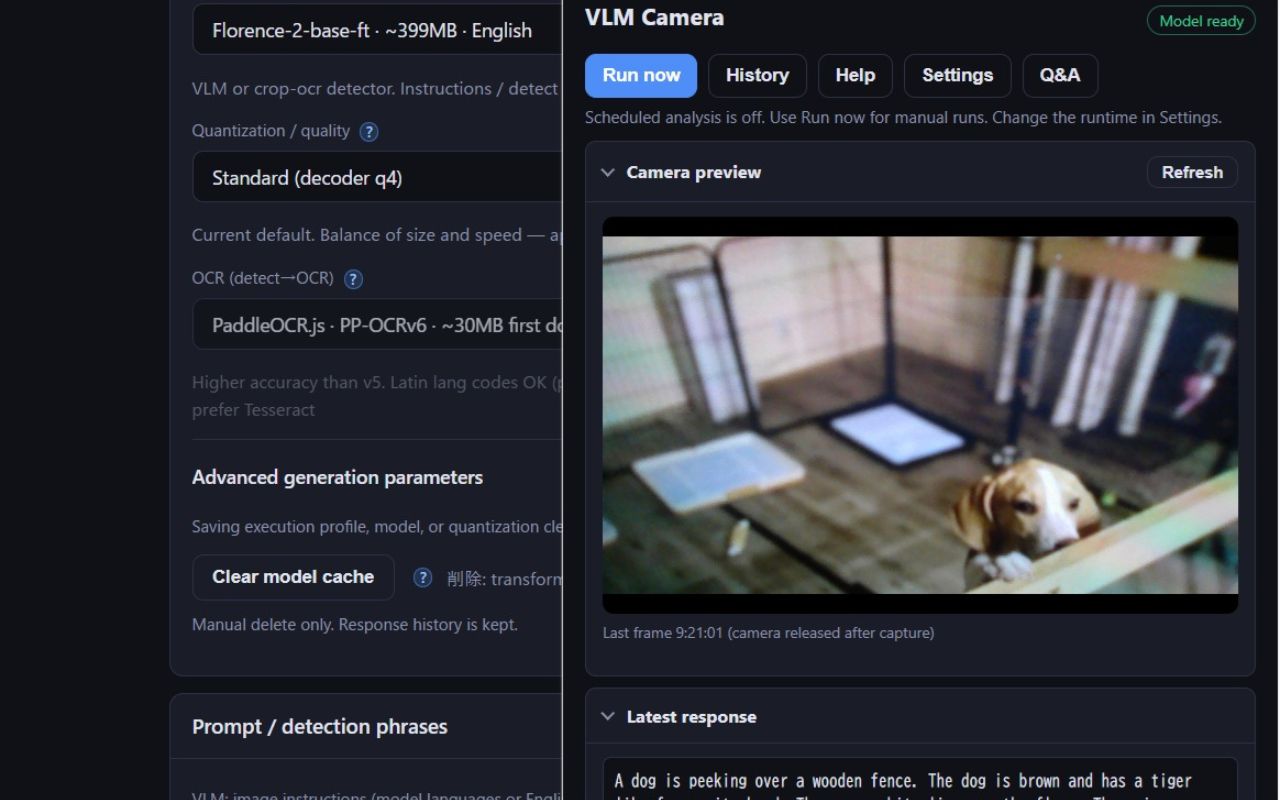Click the Scheduled analysis is off notice
Screen dimensions: 1280x800
(x=903, y=117)
